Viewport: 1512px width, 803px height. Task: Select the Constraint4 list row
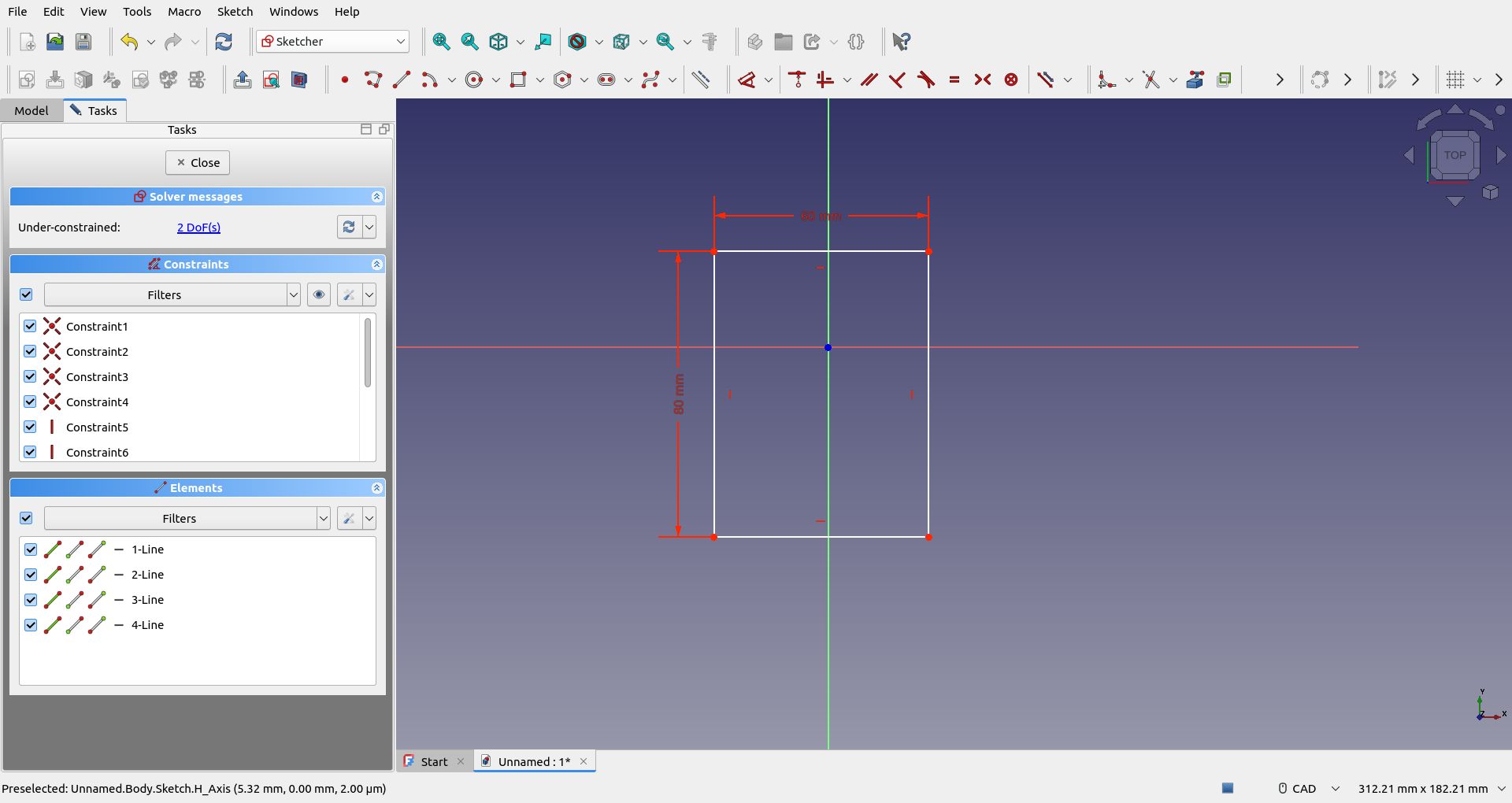pyautogui.click(x=190, y=401)
